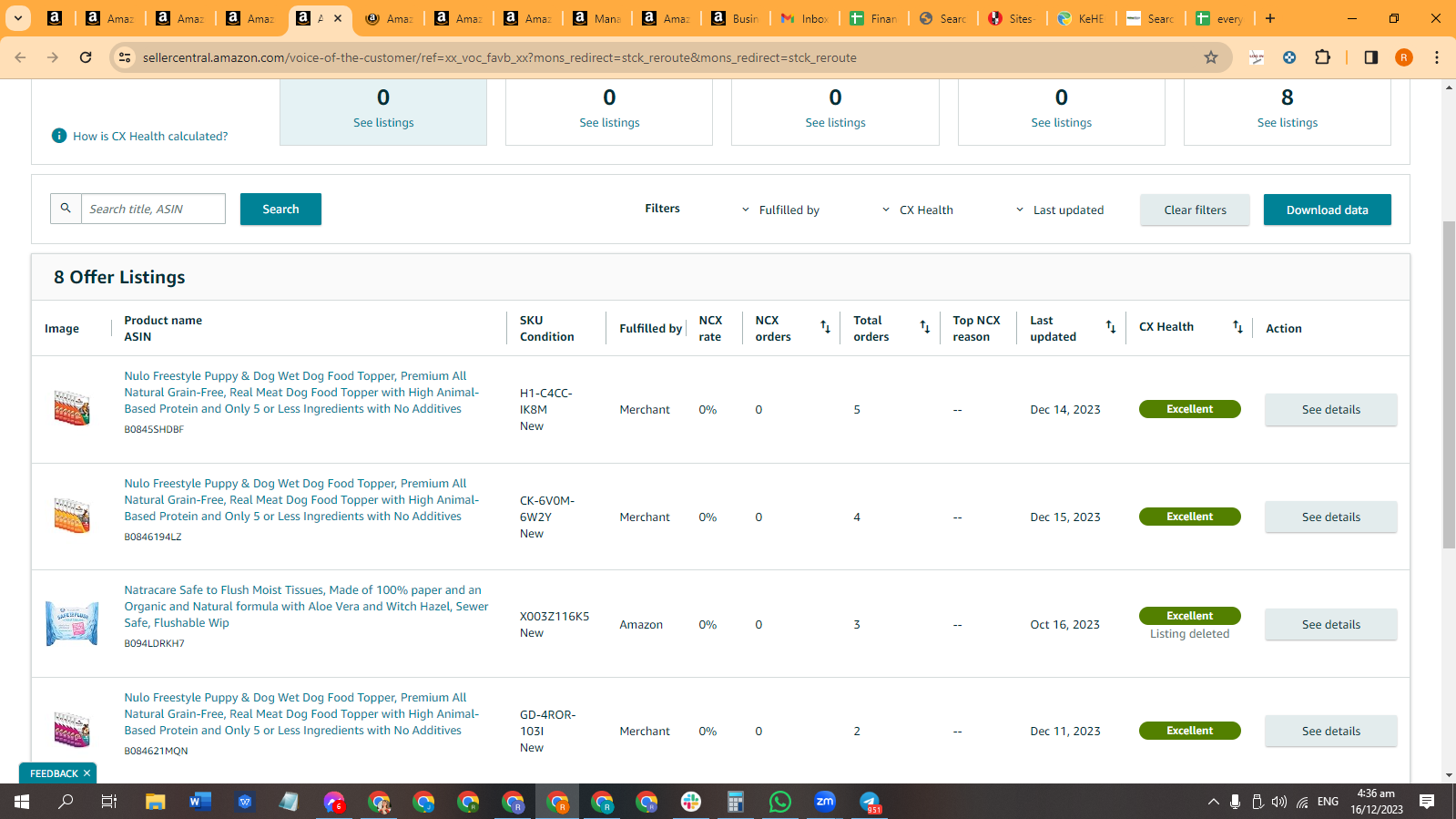Click the magnifier icon in search box
Viewport: 1456px width, 819px height.
[66, 209]
